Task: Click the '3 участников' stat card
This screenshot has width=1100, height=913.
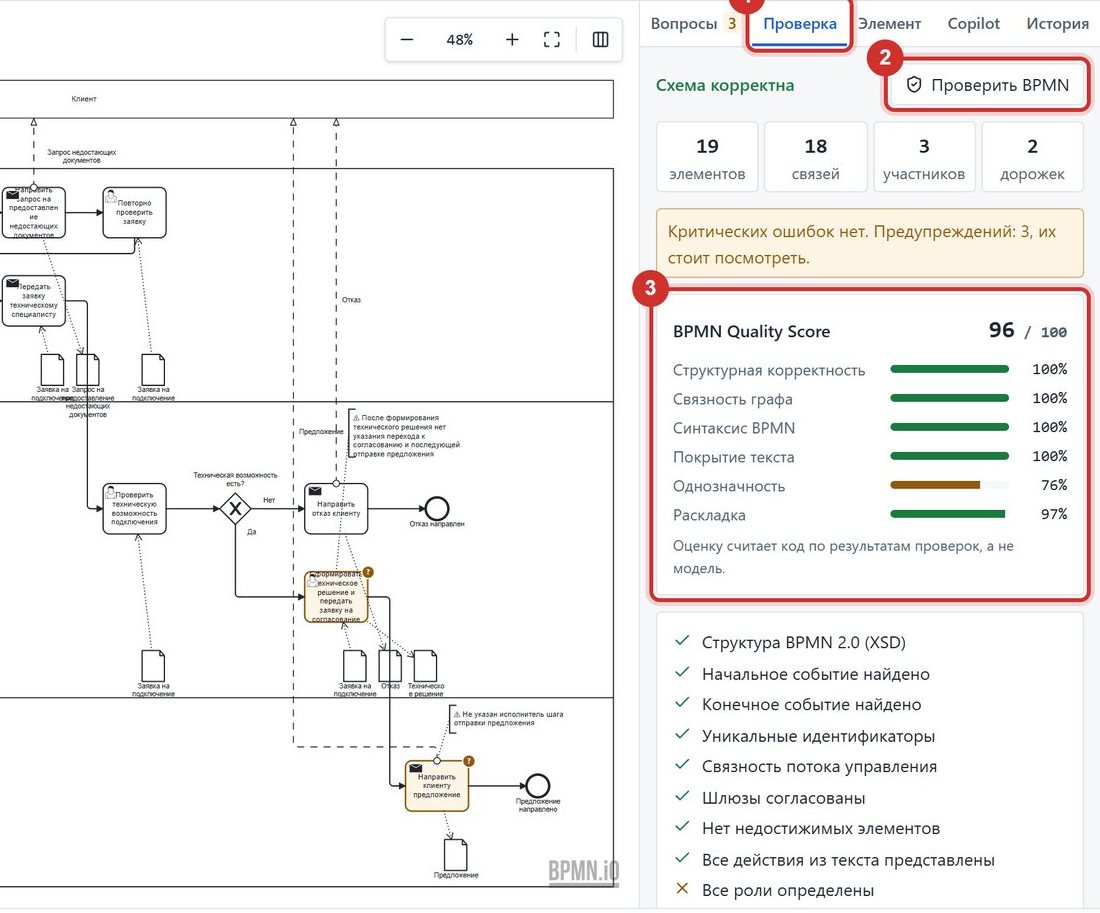Action: click(924, 156)
